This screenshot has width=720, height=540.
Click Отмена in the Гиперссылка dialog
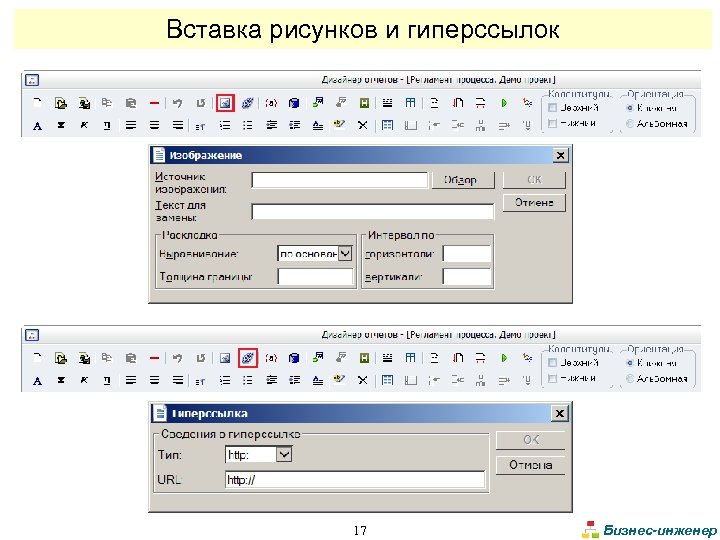click(x=530, y=465)
